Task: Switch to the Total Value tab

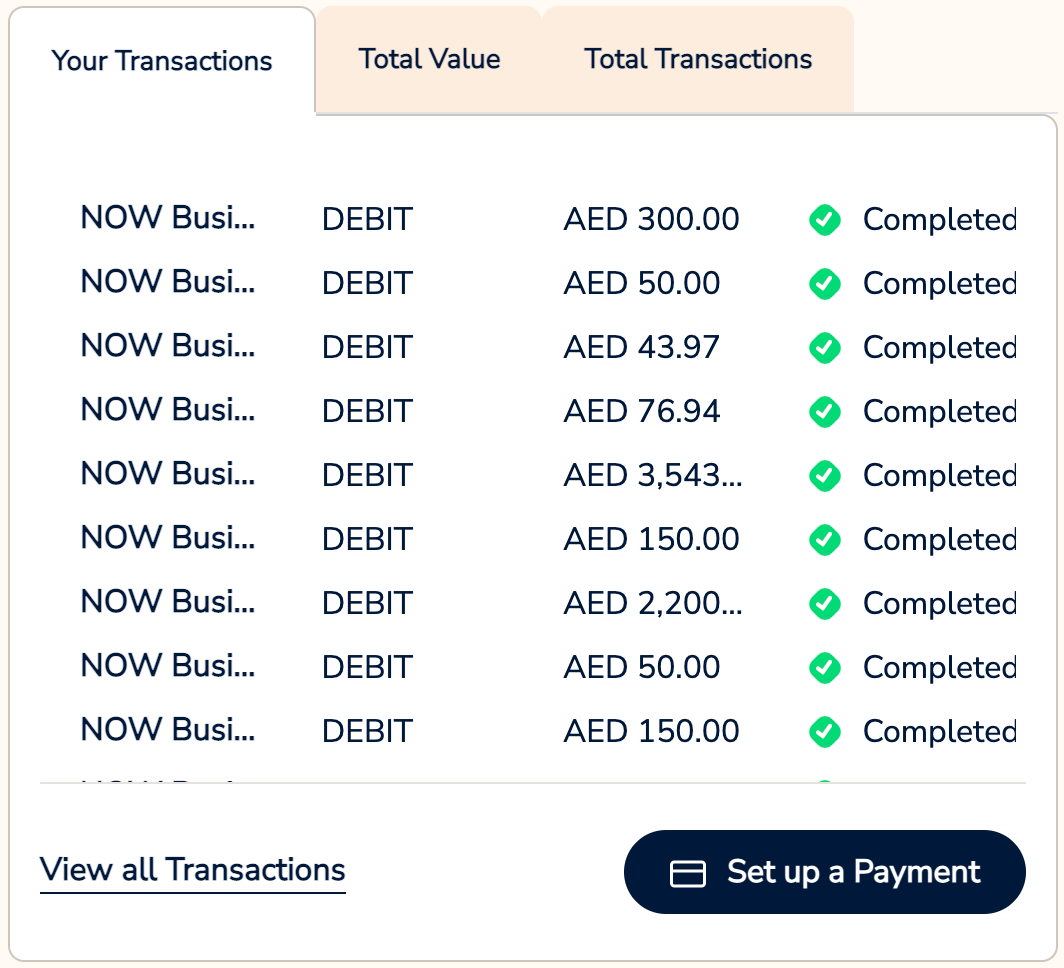Action: [x=428, y=59]
